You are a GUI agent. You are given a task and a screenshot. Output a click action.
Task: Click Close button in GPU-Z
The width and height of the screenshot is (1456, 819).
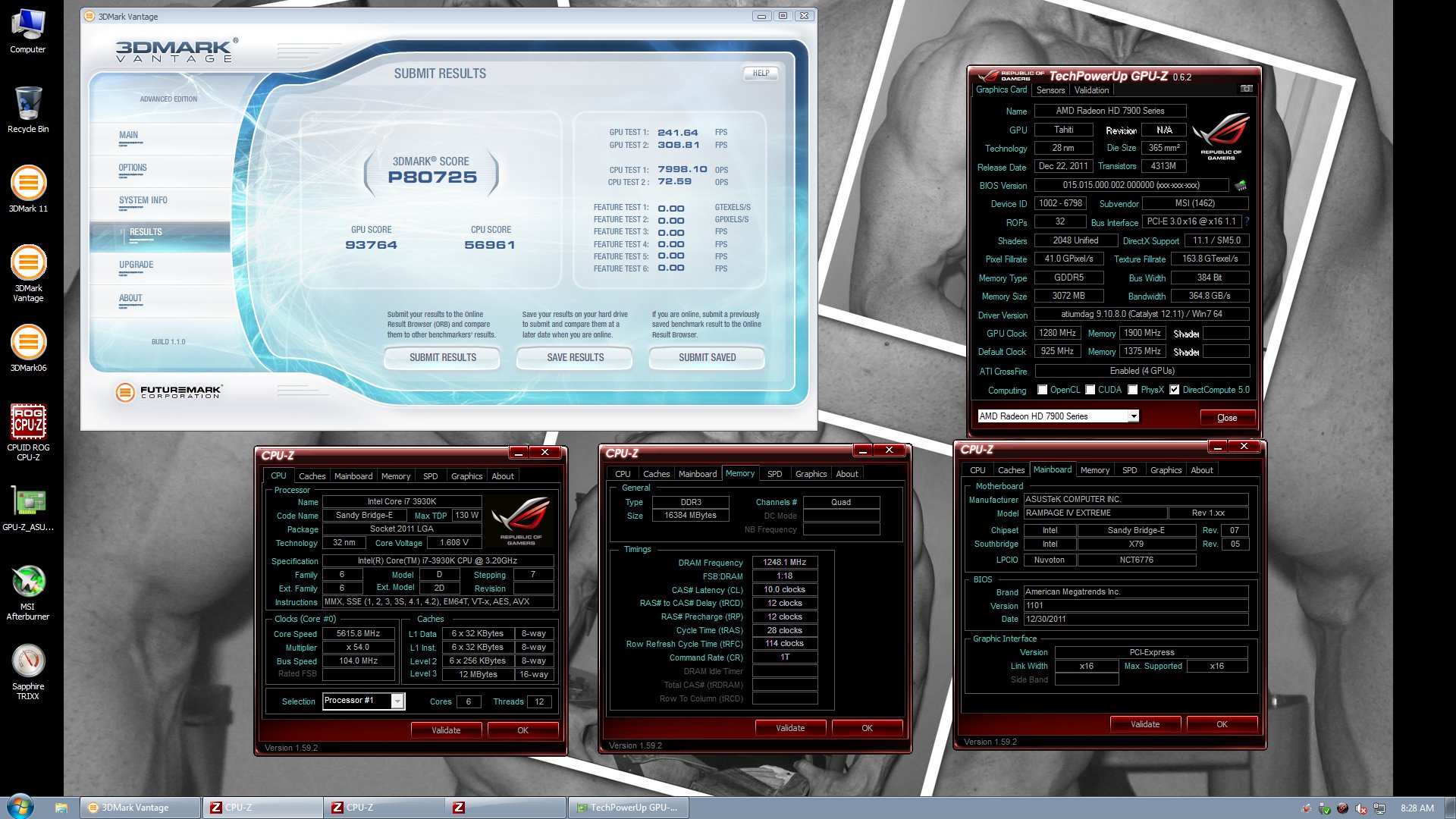[x=1227, y=418]
